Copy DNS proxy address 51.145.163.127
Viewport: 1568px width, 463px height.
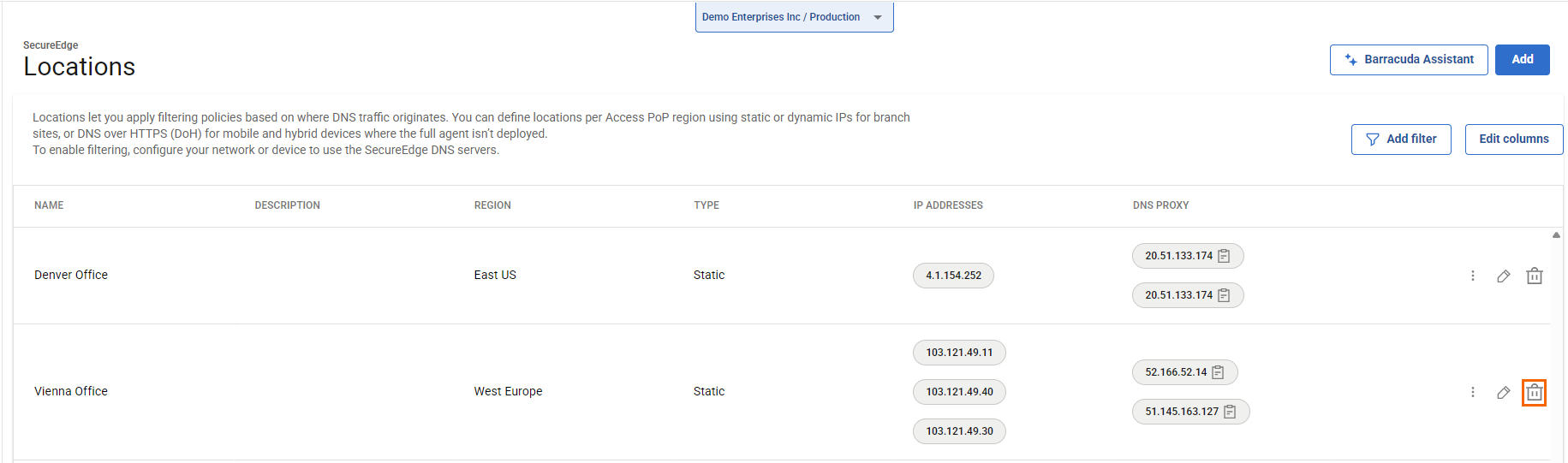click(x=1230, y=412)
